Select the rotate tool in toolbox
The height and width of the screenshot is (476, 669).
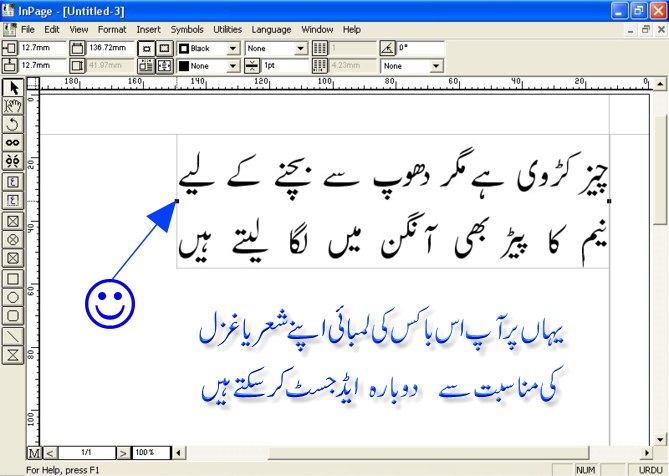(14, 125)
